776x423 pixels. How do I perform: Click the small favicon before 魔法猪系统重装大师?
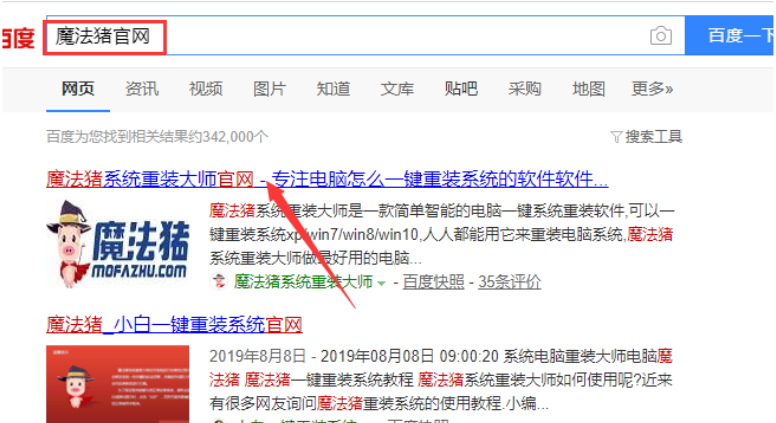[x=219, y=282]
